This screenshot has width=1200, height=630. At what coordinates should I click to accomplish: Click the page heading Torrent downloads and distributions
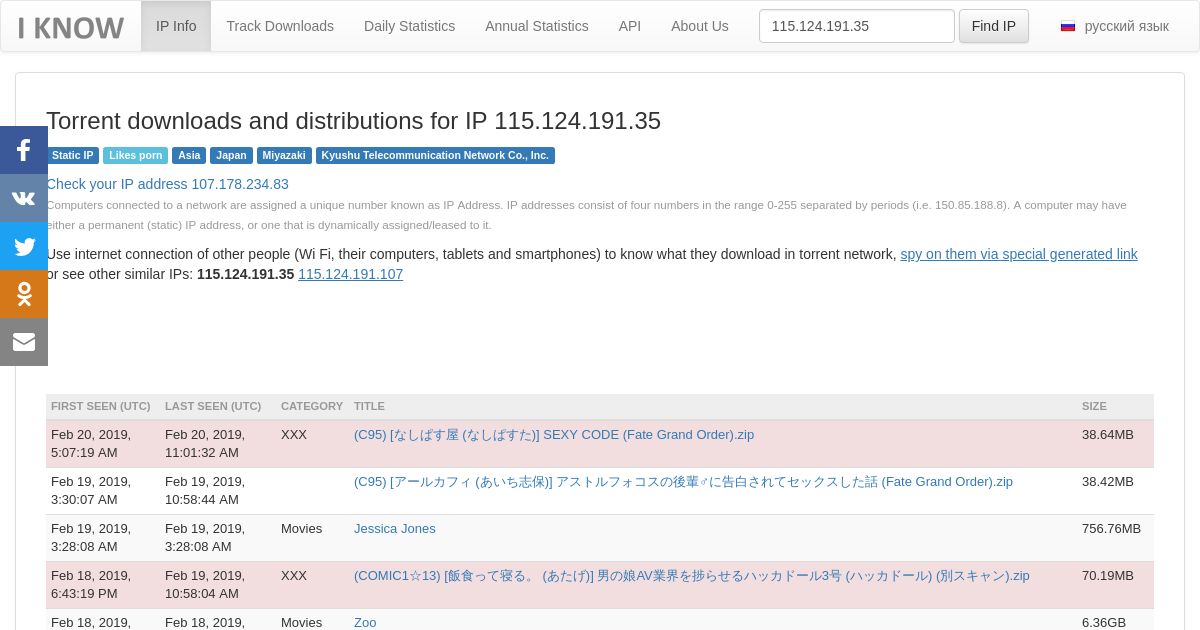[353, 121]
